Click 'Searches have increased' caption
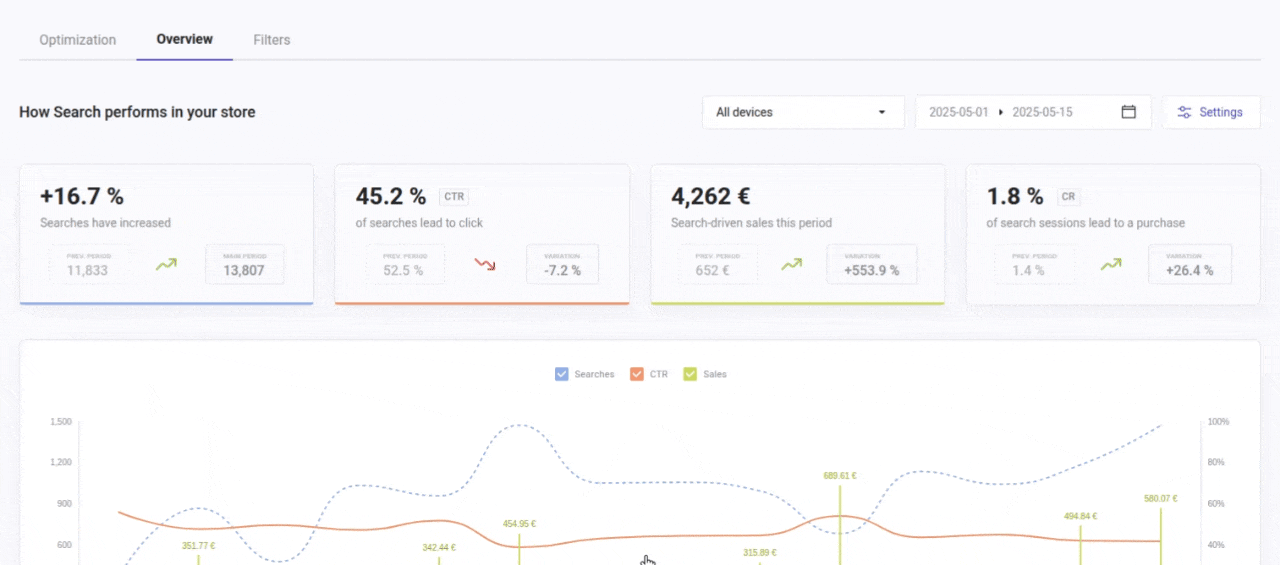1280x565 pixels. [x=105, y=223]
